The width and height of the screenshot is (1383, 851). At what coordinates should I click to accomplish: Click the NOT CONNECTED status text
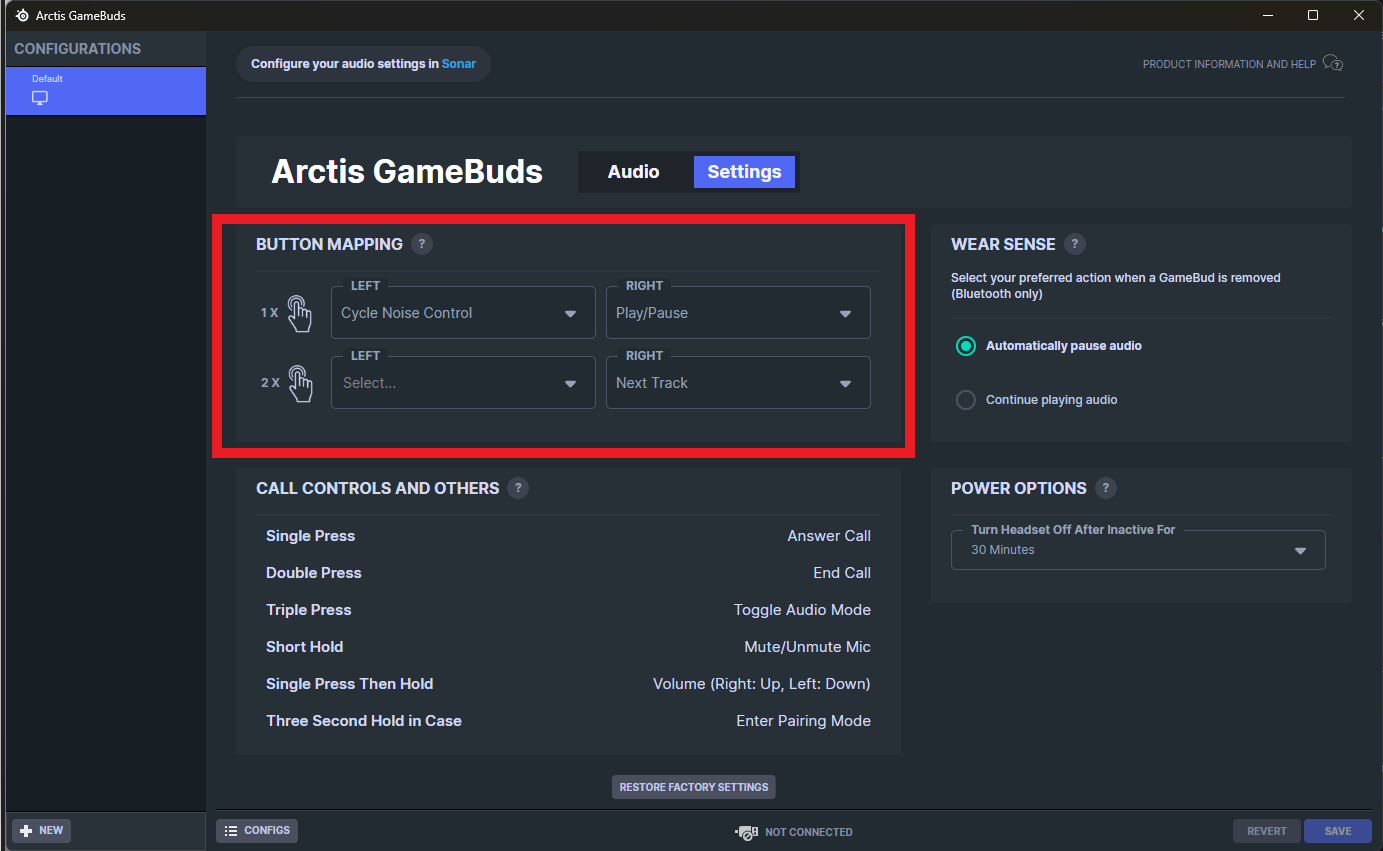809,832
